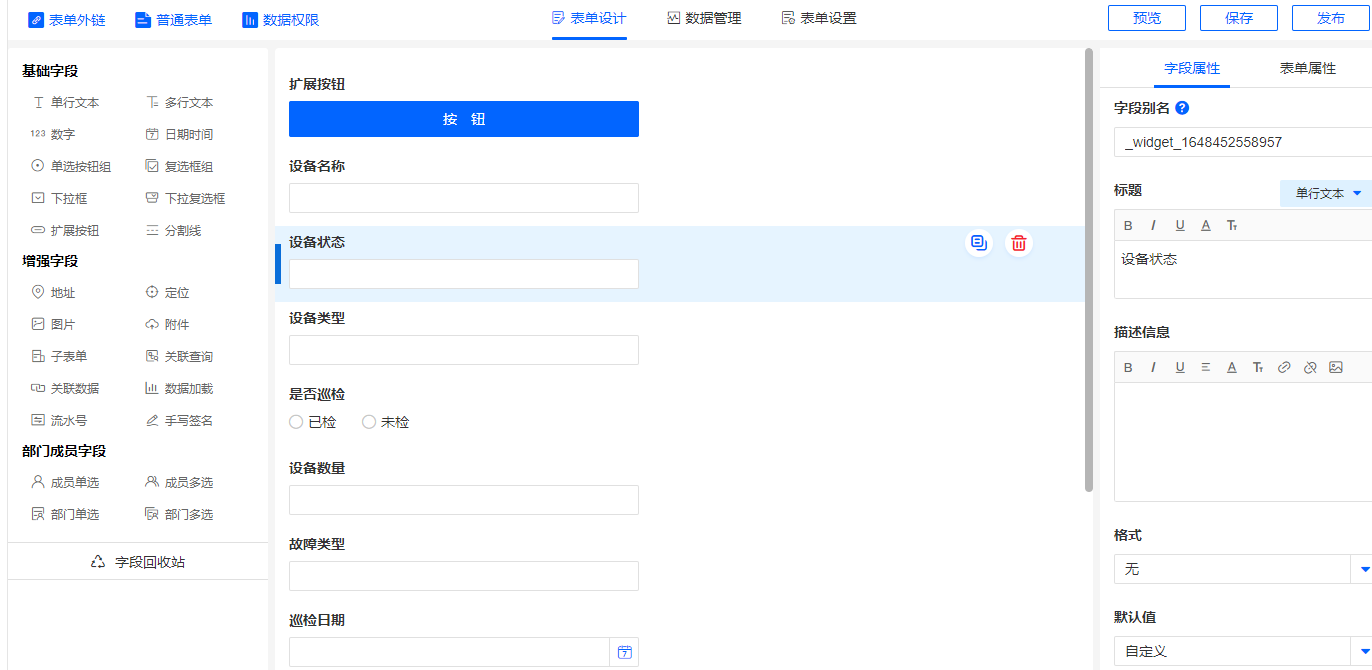Click link icon in 描述信息 toolbar
This screenshot has width=1372, height=670.
[1284, 367]
